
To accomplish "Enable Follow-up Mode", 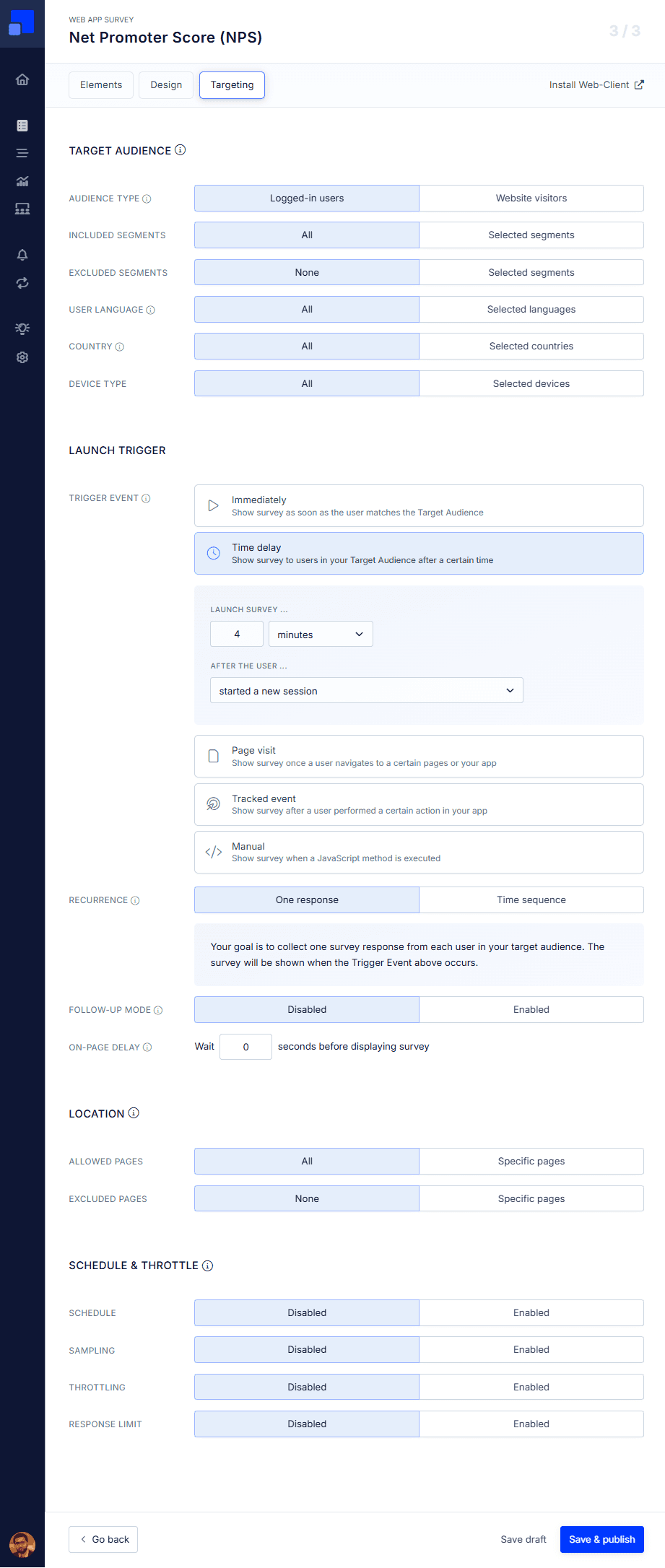I will click(x=531, y=1010).
